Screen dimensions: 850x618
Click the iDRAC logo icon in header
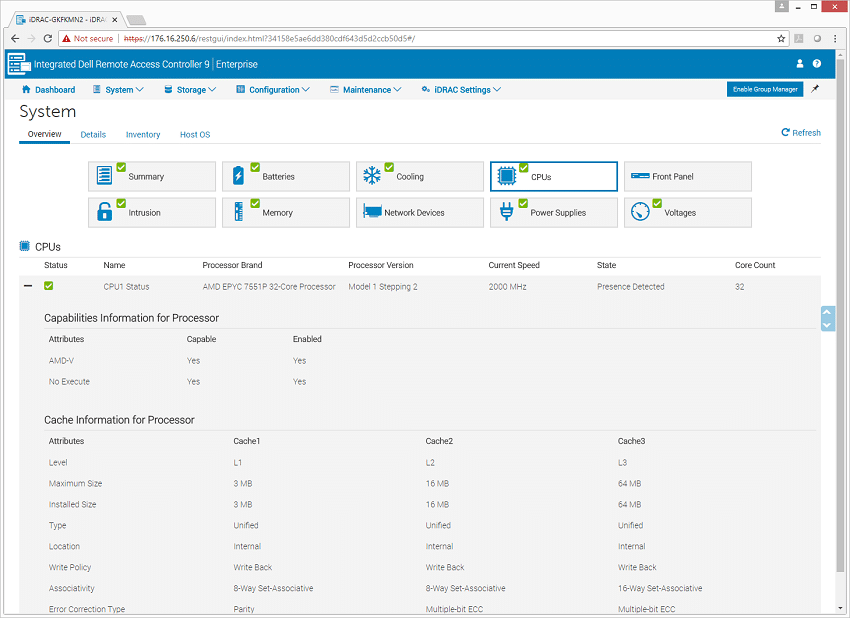[x=19, y=64]
